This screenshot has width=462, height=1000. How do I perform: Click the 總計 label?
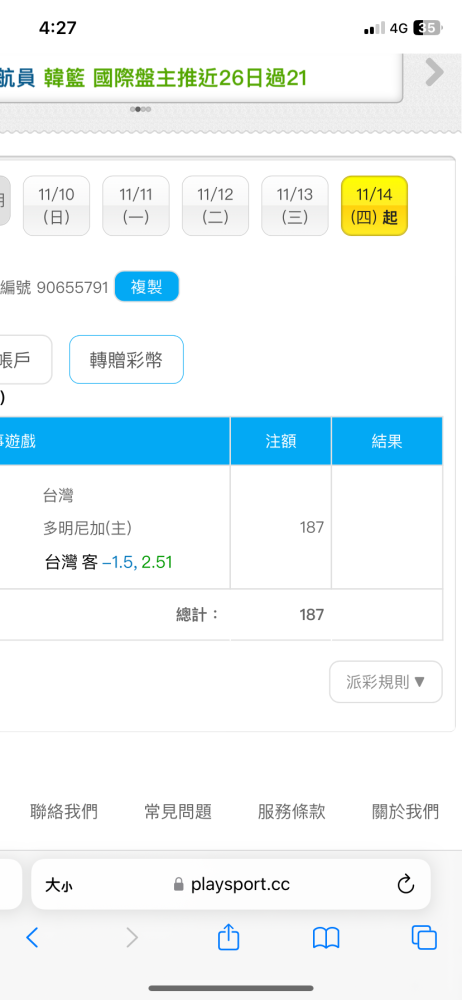pyautogui.click(x=198, y=615)
